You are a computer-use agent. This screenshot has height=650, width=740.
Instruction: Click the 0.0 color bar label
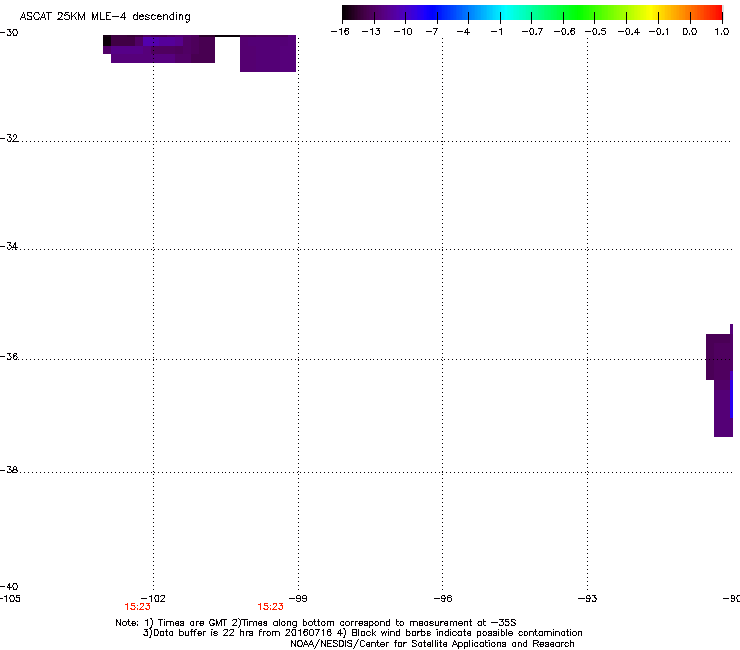coord(690,32)
